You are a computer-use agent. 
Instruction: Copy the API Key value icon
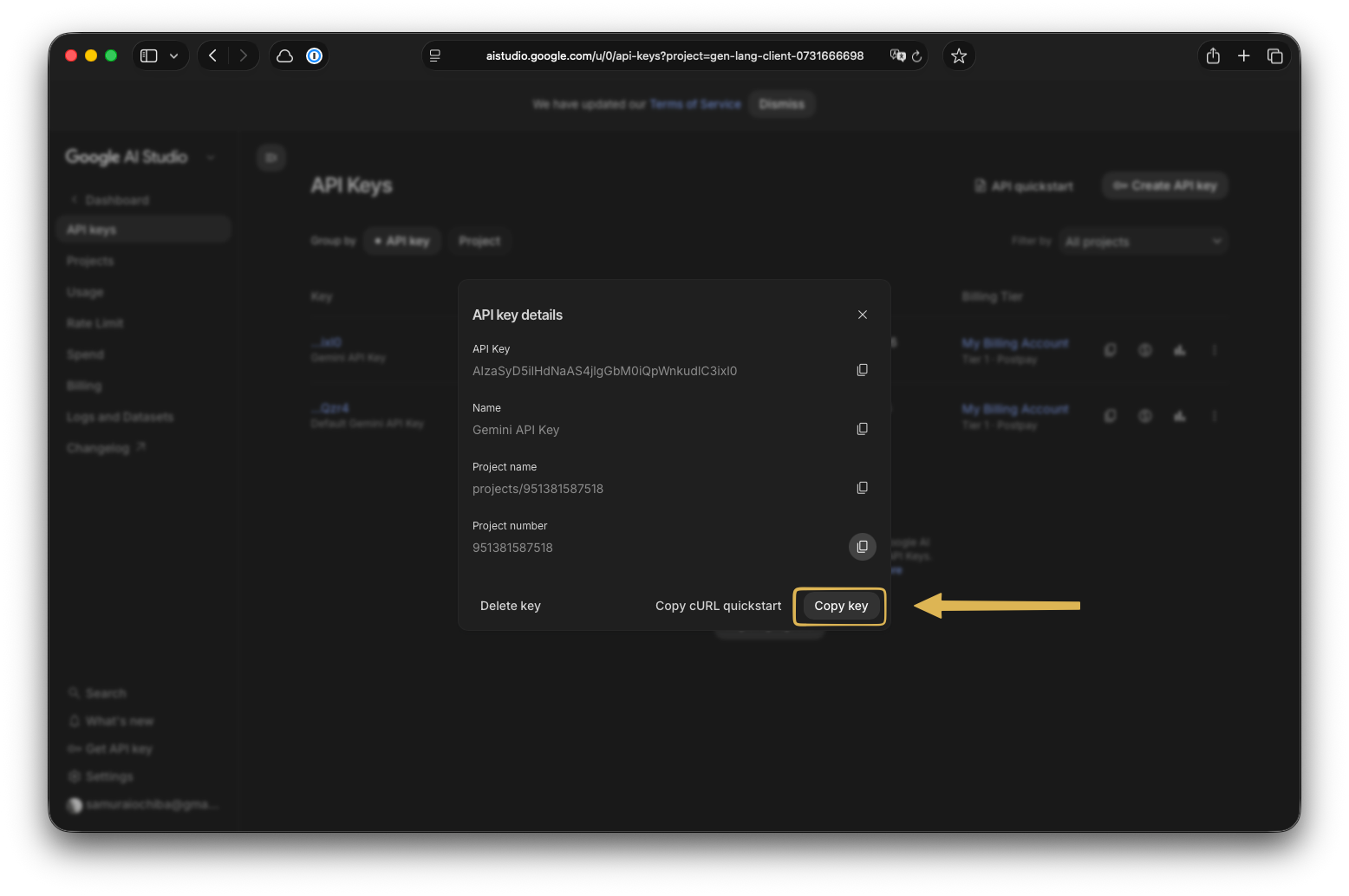862,370
